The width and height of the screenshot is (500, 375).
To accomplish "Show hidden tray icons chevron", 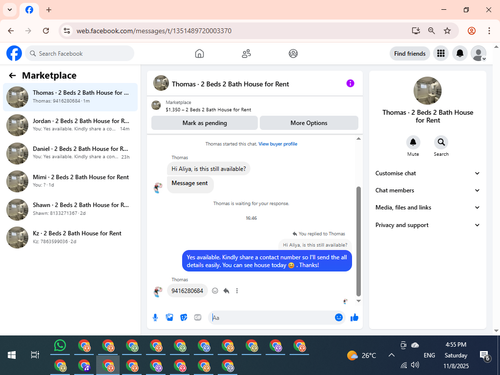I will pos(391,355).
